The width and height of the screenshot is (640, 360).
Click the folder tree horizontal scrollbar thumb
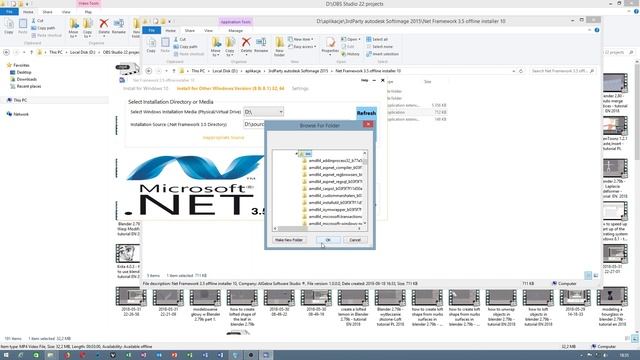coord(292,229)
